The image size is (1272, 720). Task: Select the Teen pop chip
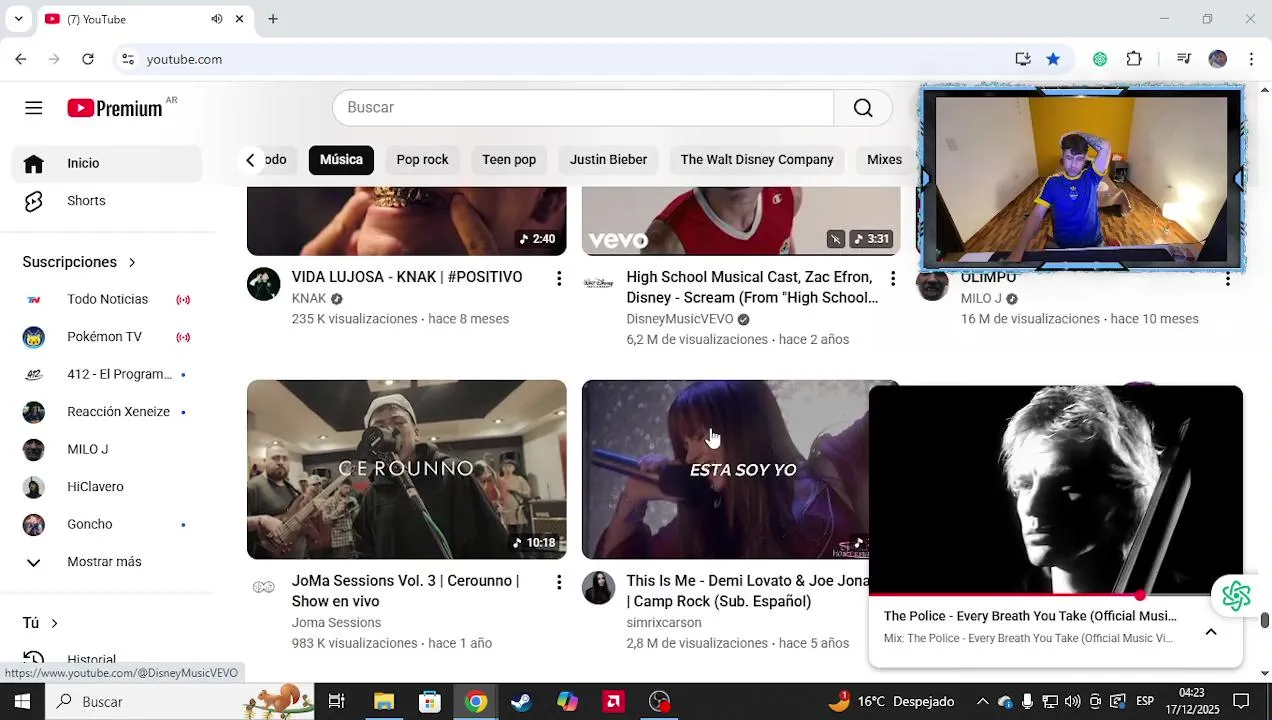509,160
